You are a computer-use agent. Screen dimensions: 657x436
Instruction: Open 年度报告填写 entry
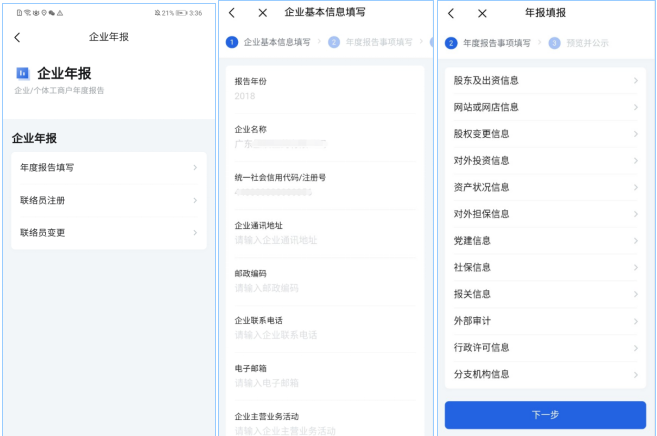108,168
